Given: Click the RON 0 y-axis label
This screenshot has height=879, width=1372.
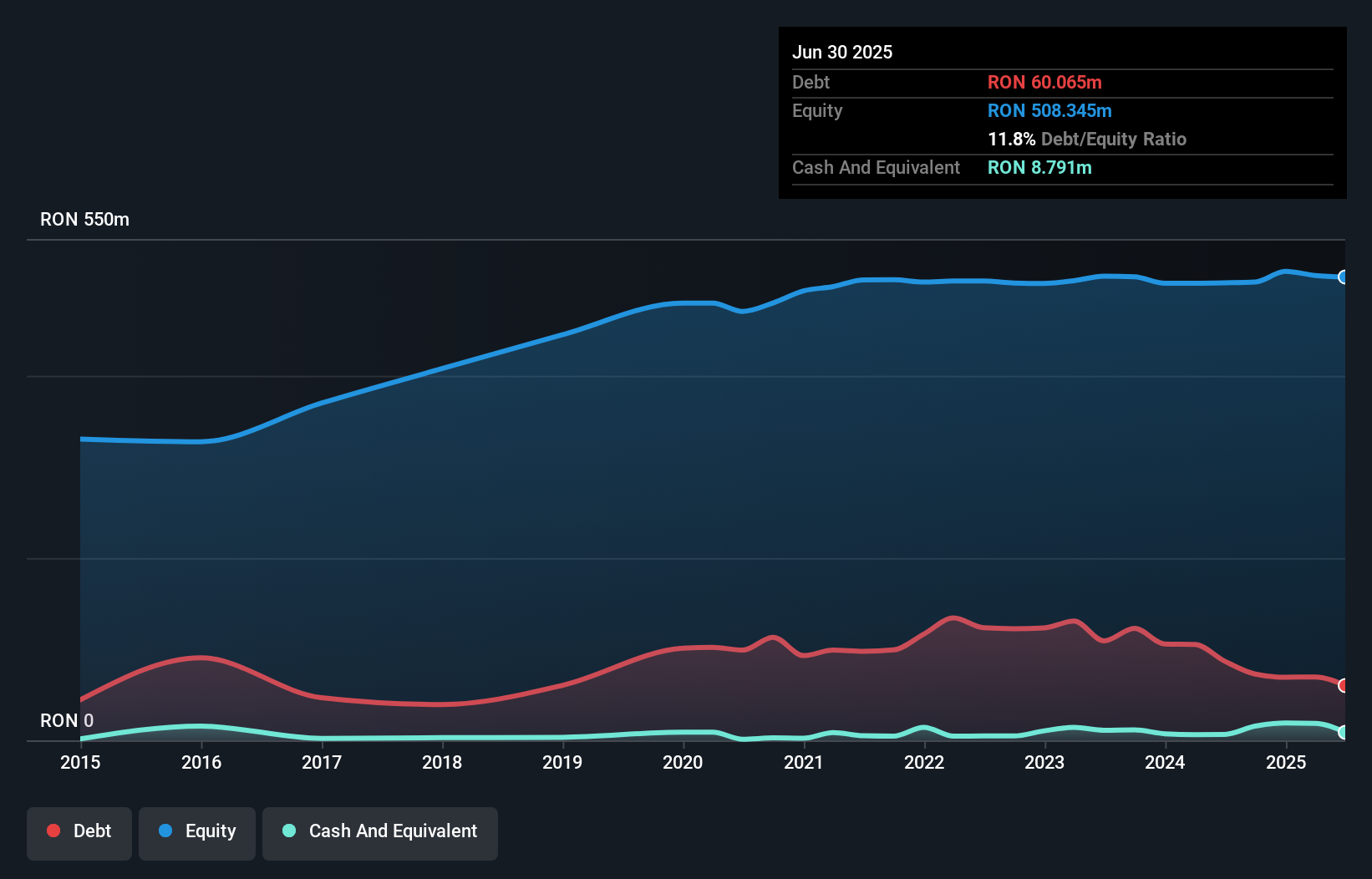Looking at the screenshot, I should point(67,720).
